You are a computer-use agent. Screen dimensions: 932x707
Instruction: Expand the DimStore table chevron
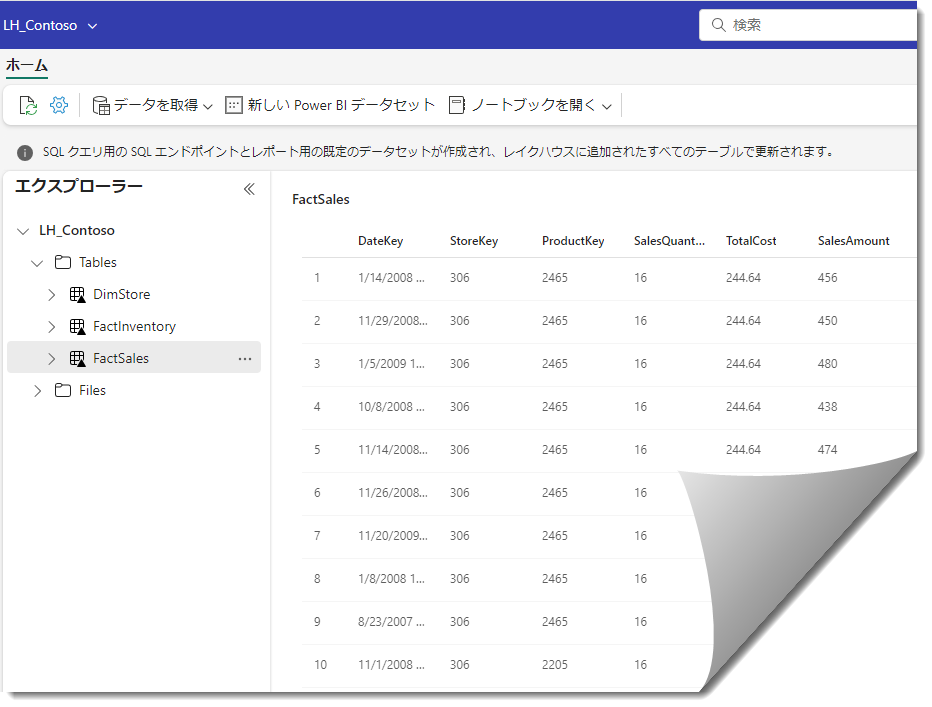pos(52,294)
